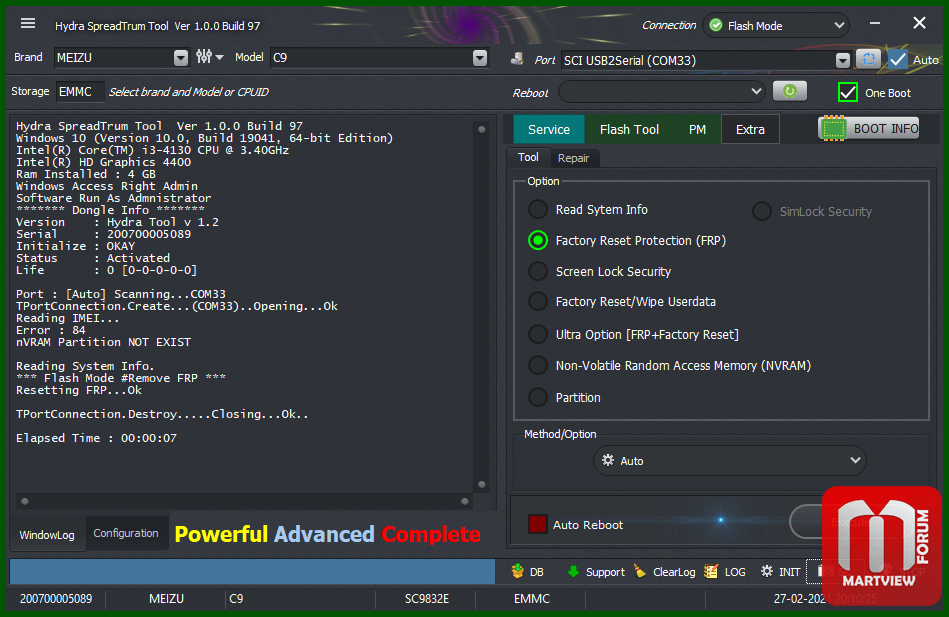Click the equalizer settings icon beside Brand
The height and width of the screenshot is (617, 949).
pyautogui.click(x=205, y=58)
